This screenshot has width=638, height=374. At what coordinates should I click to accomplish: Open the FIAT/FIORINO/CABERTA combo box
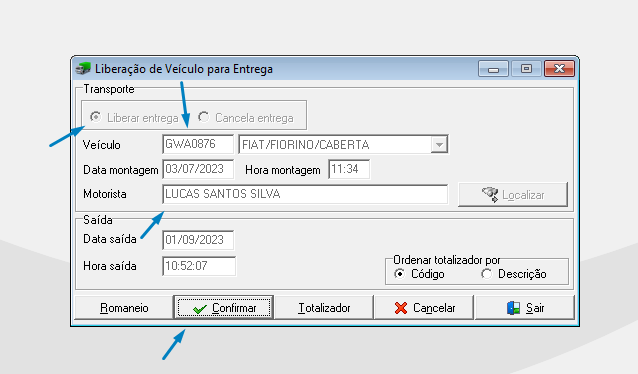pos(343,144)
